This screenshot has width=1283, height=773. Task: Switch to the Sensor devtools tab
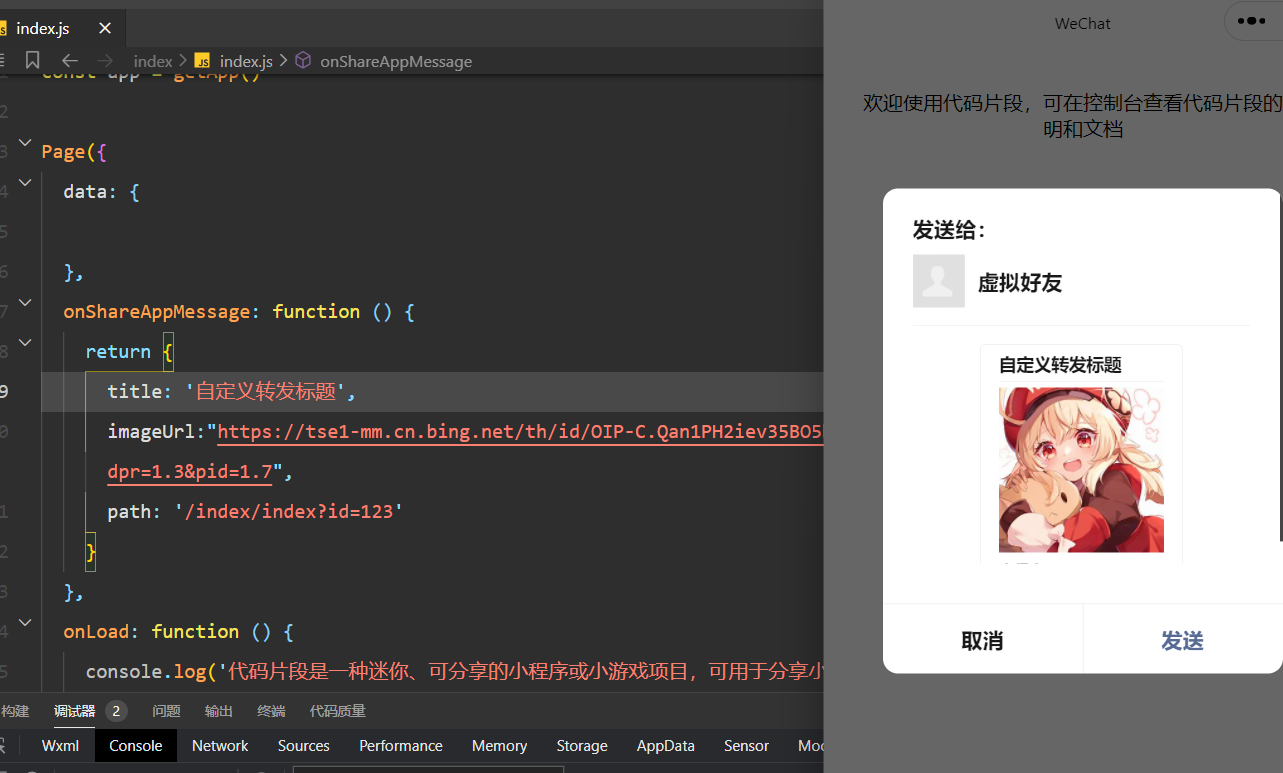click(x=746, y=745)
